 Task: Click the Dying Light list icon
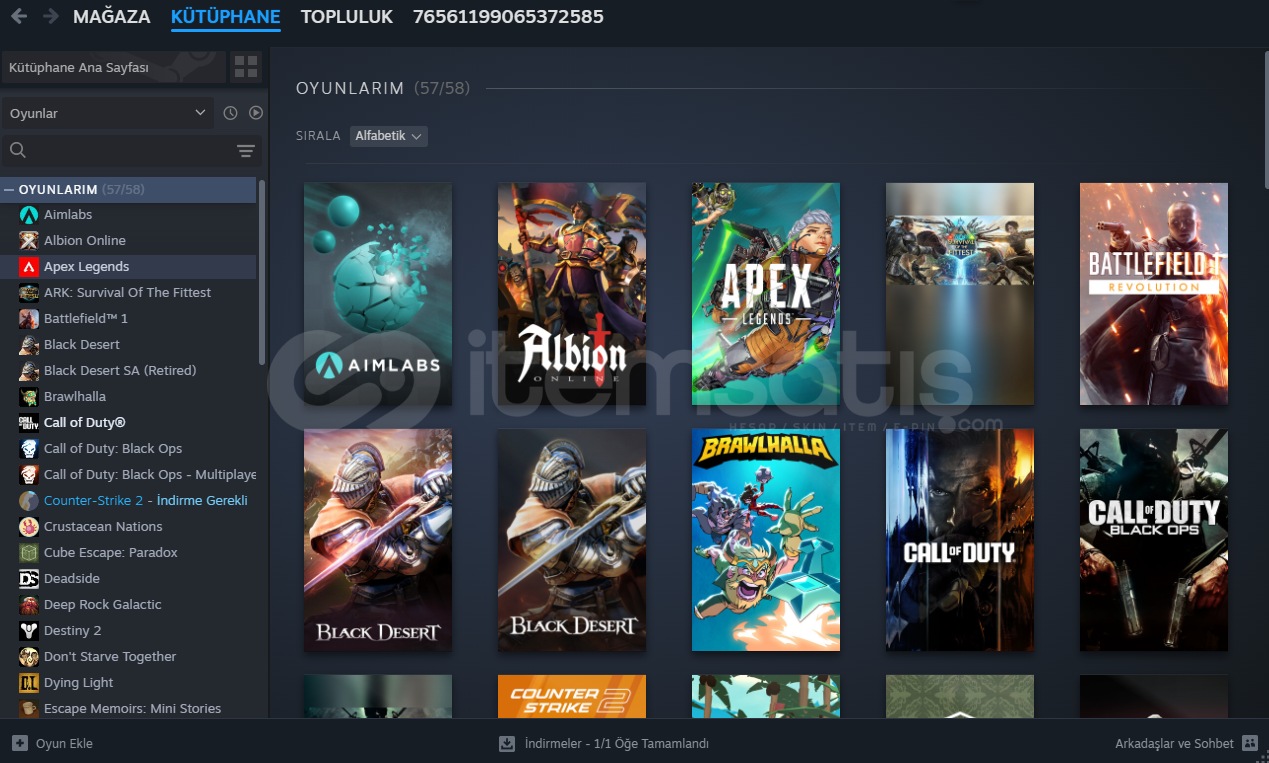click(29, 683)
